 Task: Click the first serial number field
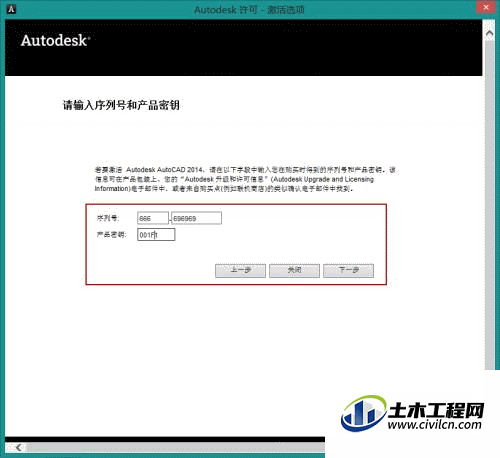tap(153, 218)
